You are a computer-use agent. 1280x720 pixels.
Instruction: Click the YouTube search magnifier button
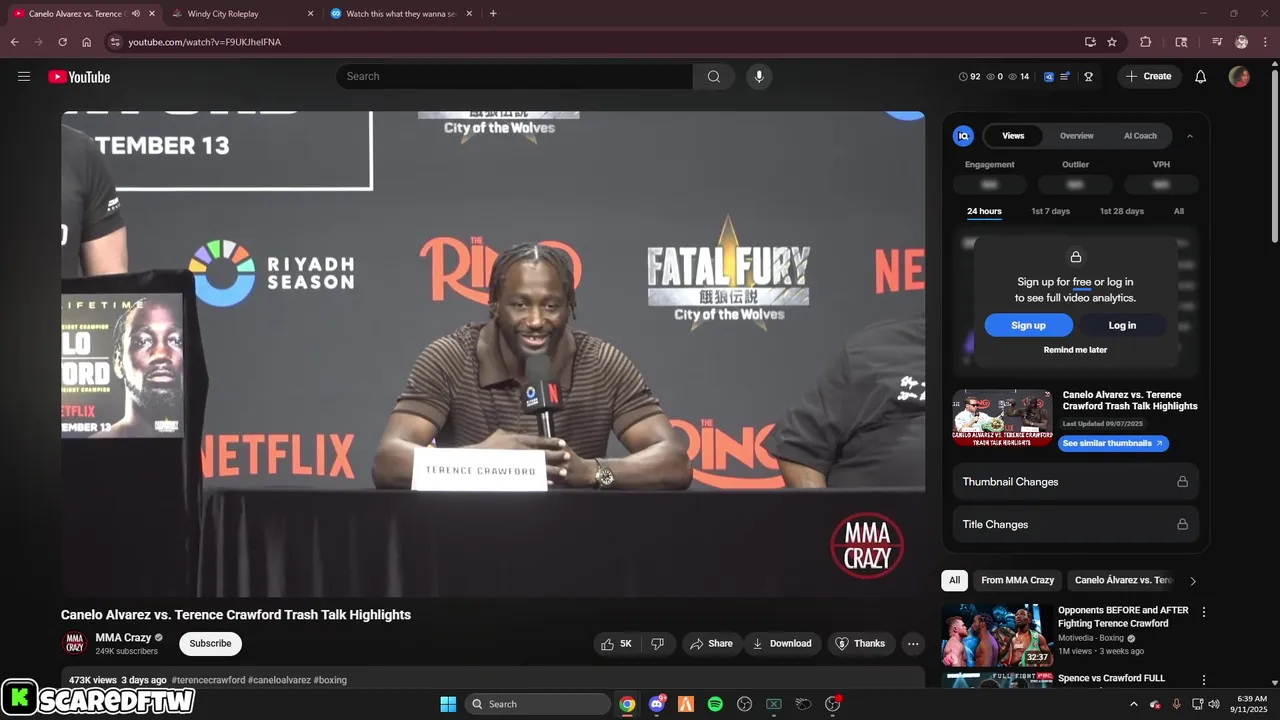713,76
